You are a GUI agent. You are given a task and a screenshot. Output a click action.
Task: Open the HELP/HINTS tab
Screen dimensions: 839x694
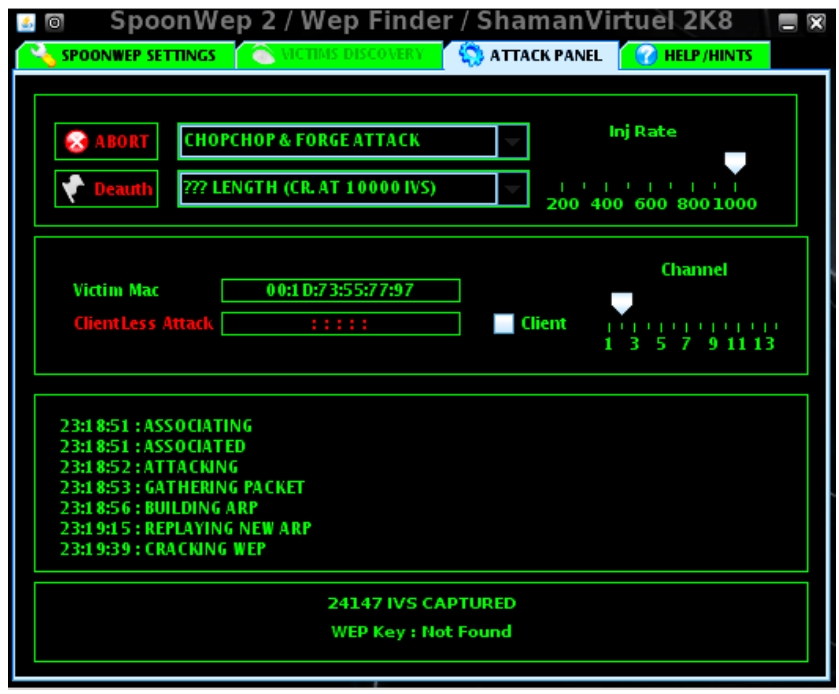coord(696,55)
